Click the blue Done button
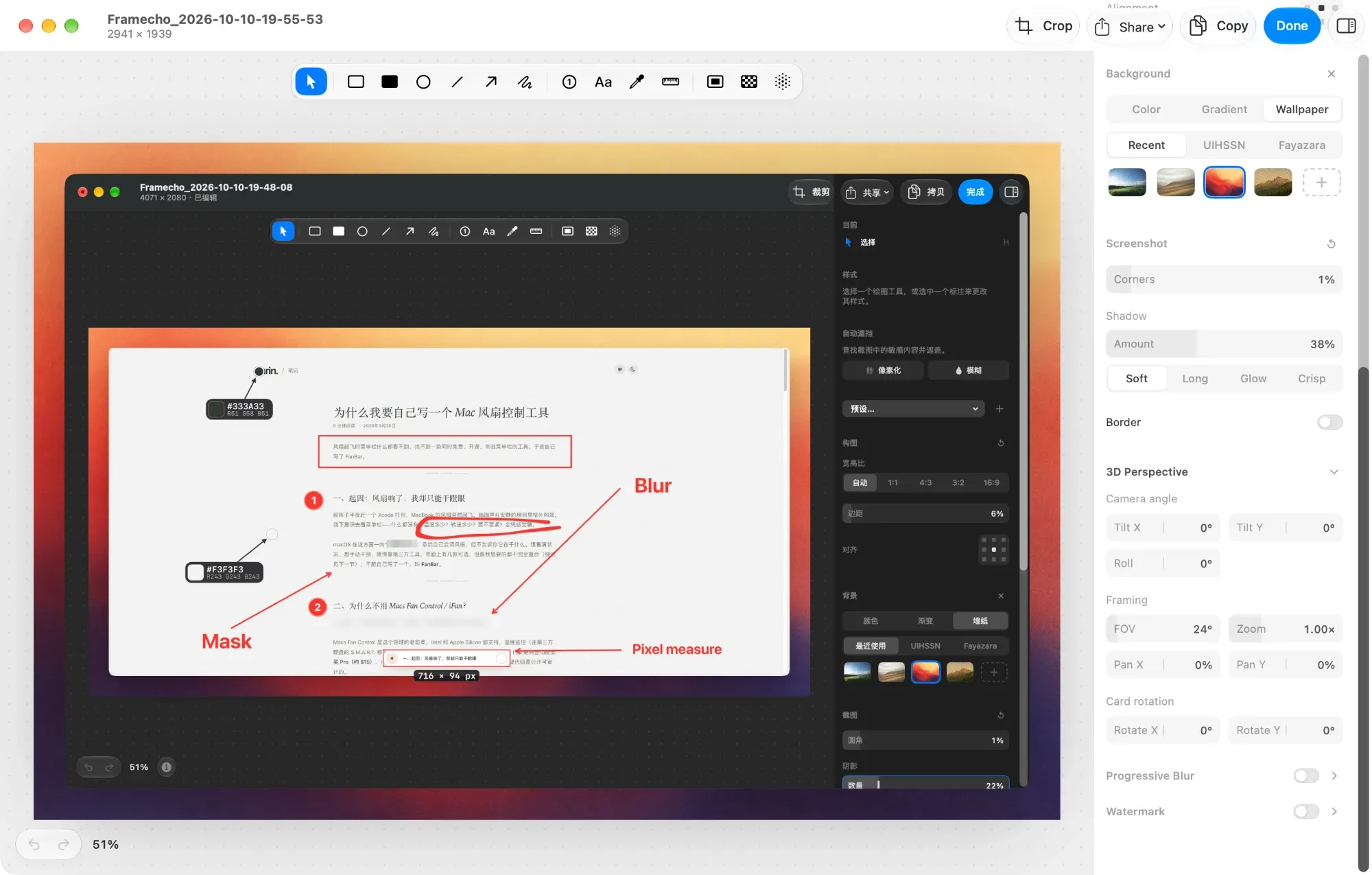Image resolution: width=1372 pixels, height=875 pixels. 1291,26
